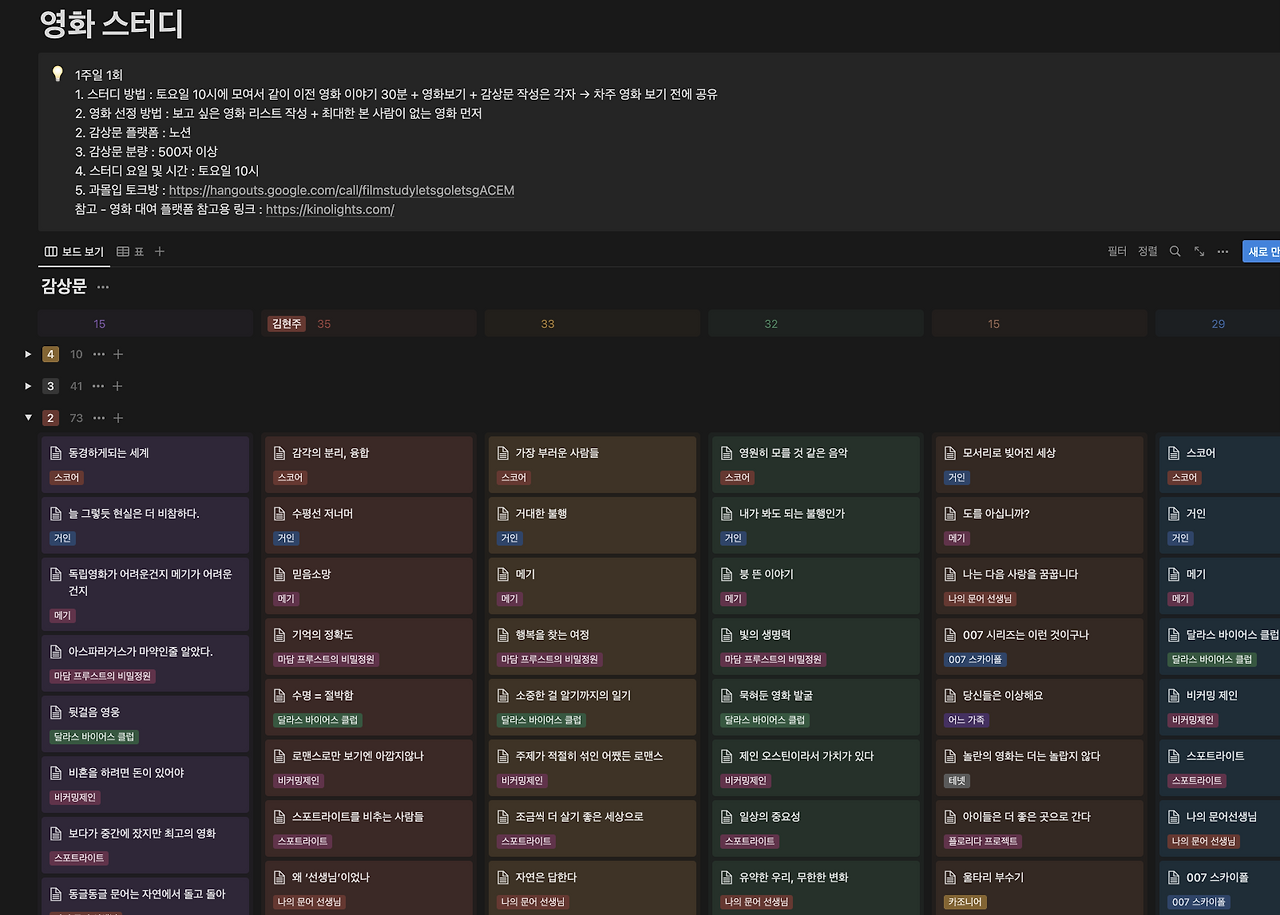
Task: Click the 김현주 column header tag
Action: (x=287, y=324)
